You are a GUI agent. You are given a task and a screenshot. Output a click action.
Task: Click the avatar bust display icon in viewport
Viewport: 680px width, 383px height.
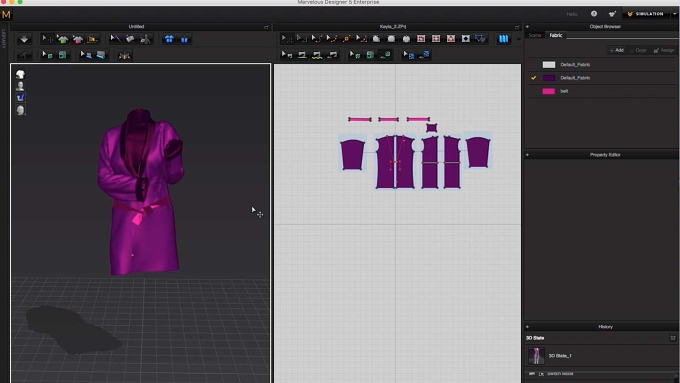20,86
